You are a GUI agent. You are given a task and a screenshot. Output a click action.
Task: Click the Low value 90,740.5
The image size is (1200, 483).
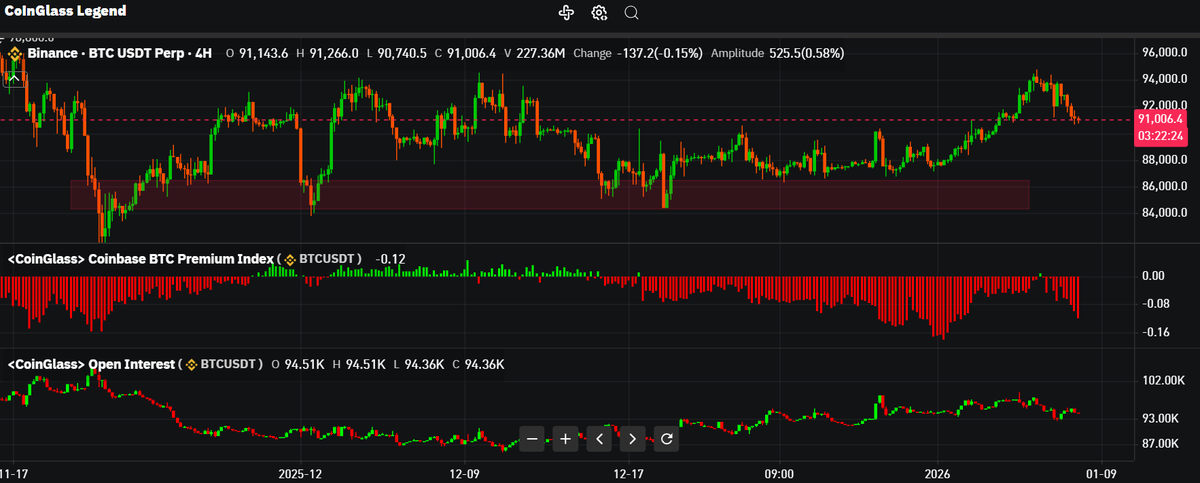point(402,53)
